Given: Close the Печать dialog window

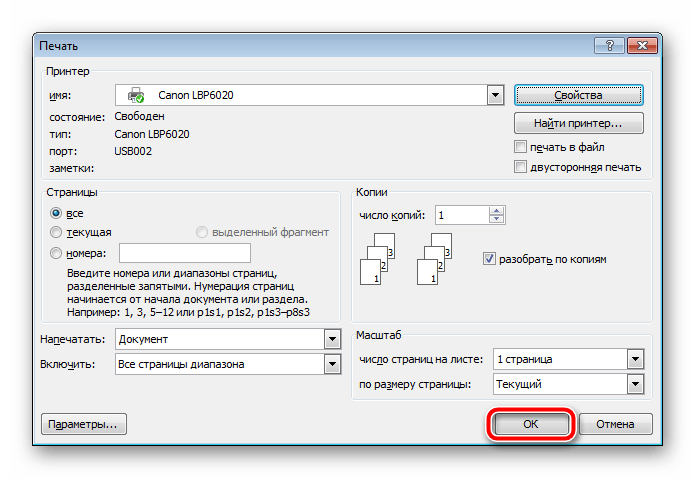Looking at the screenshot, I should point(640,46).
